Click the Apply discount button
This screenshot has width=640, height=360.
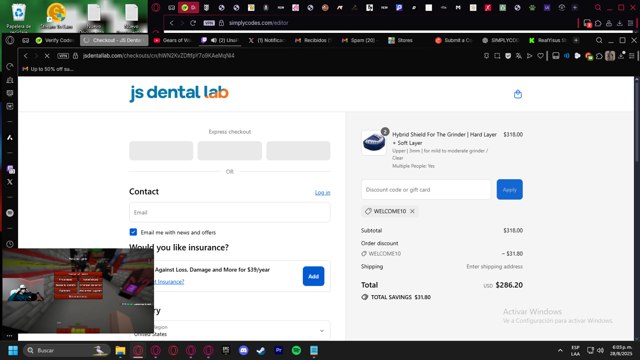(509, 189)
